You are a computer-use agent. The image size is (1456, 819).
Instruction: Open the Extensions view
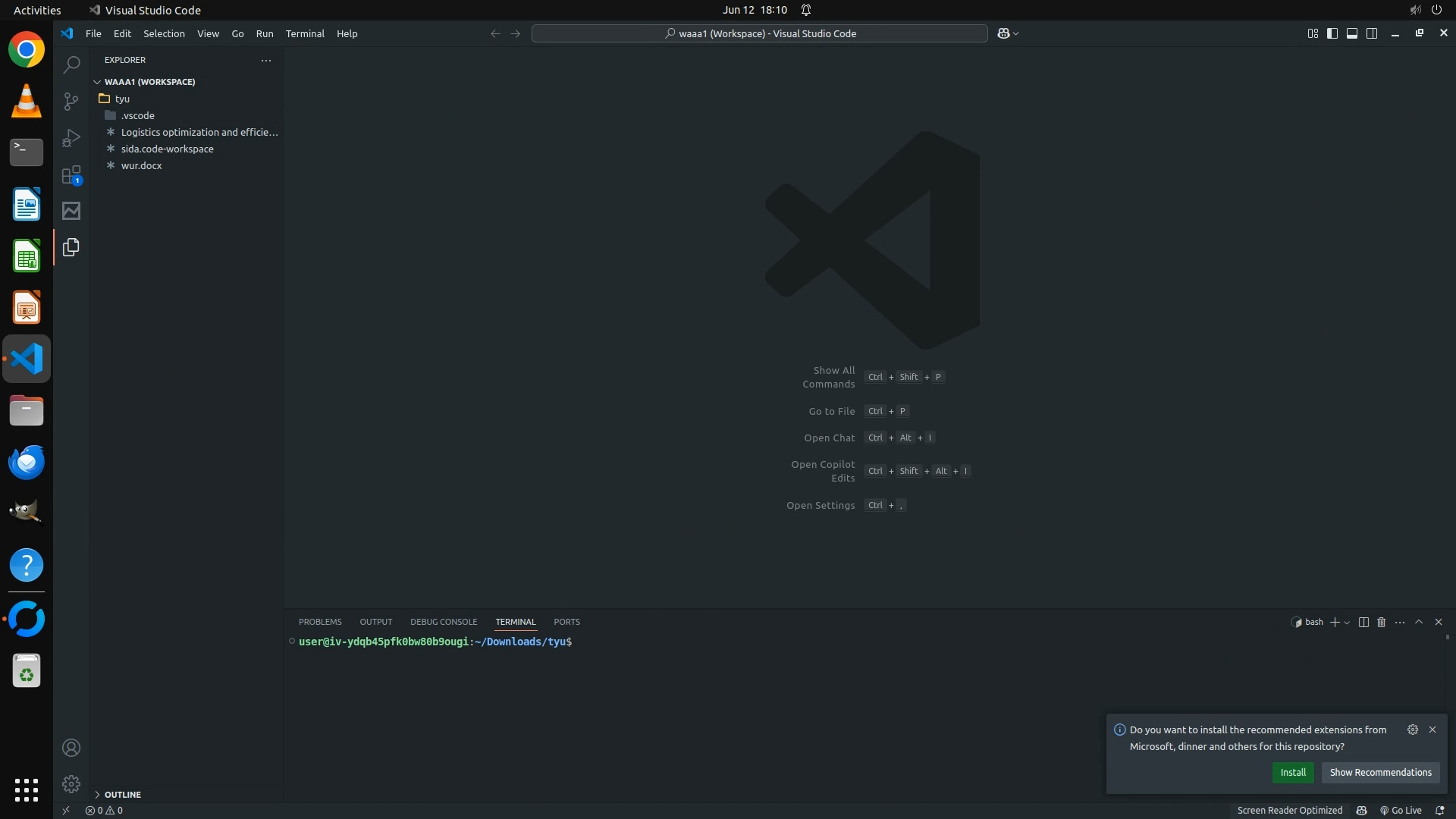pyautogui.click(x=71, y=175)
